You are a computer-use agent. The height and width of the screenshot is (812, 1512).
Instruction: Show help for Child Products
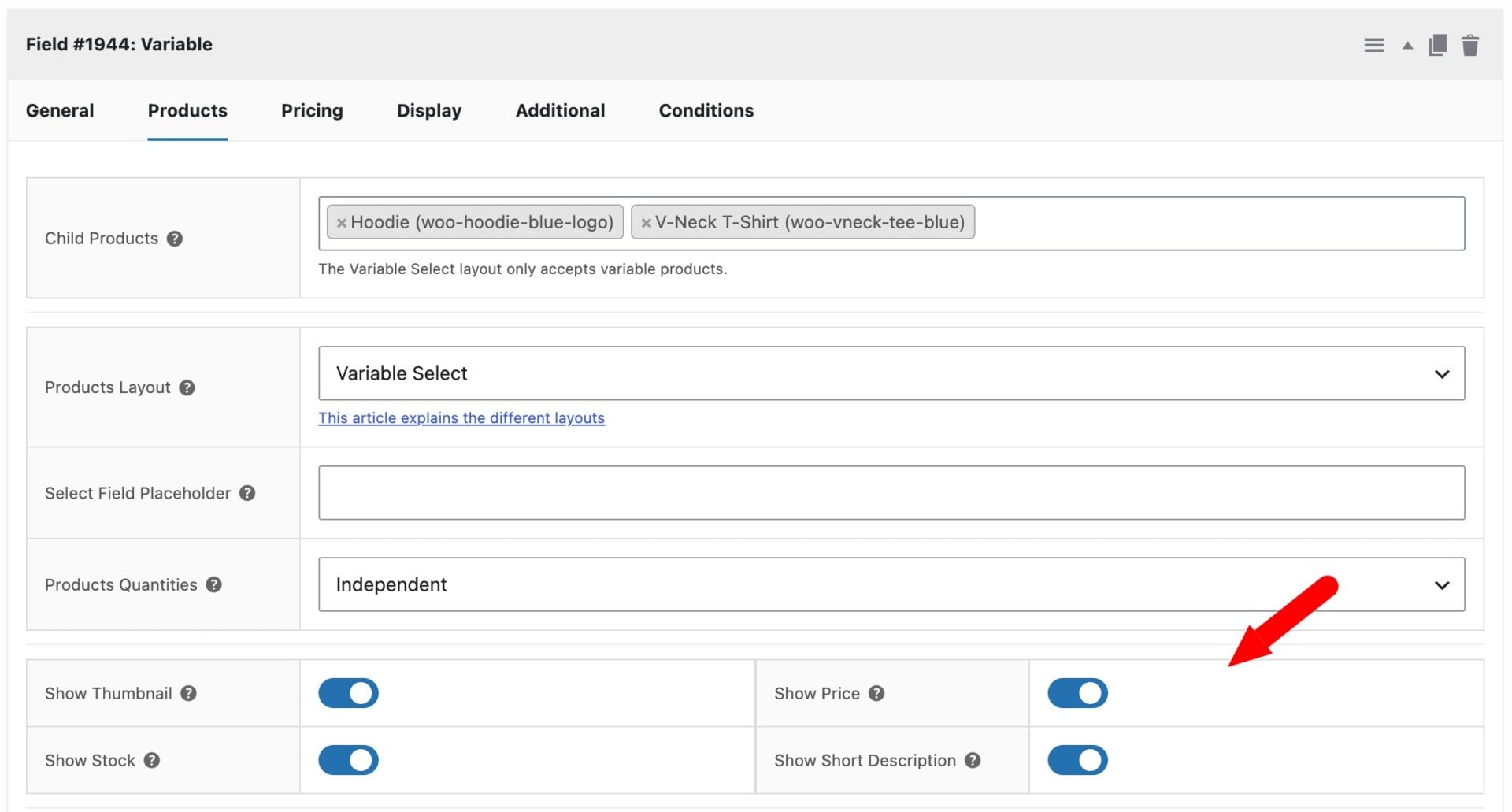tap(175, 239)
